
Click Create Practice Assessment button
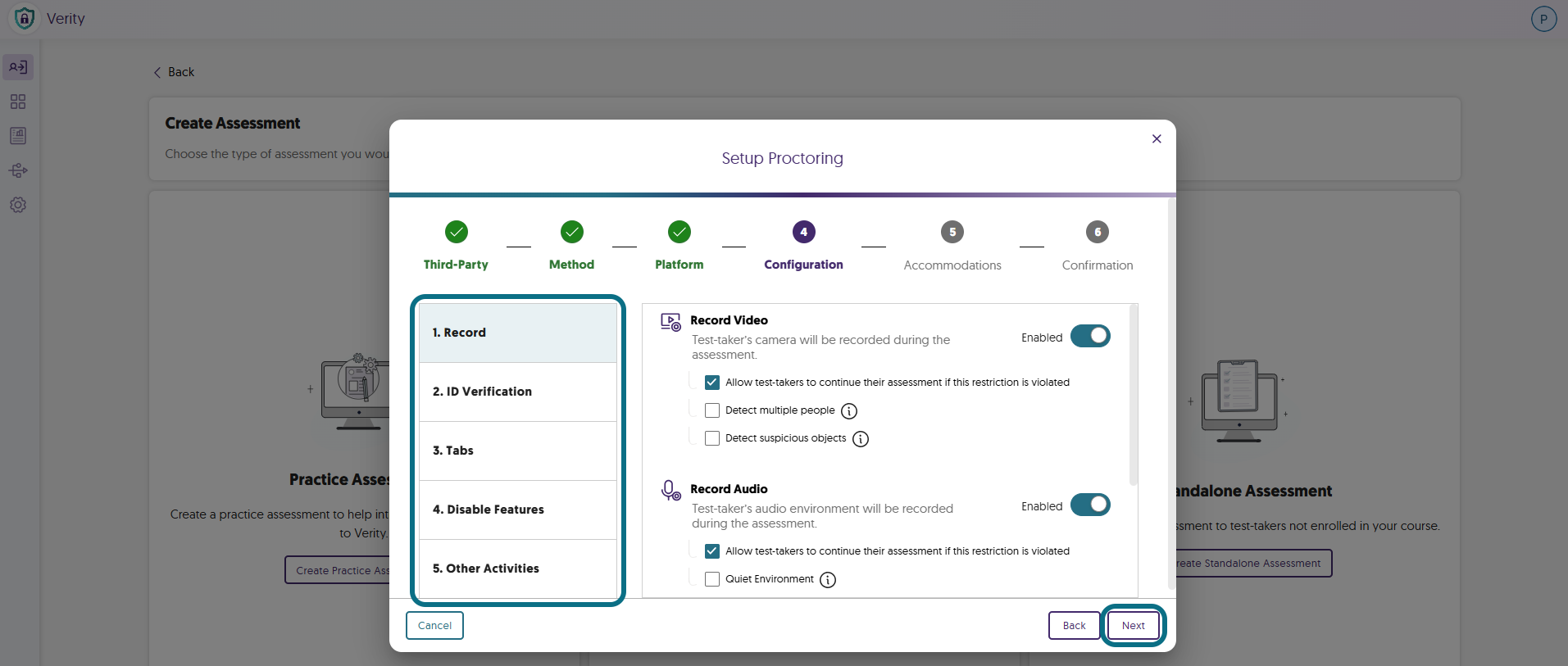[338, 570]
